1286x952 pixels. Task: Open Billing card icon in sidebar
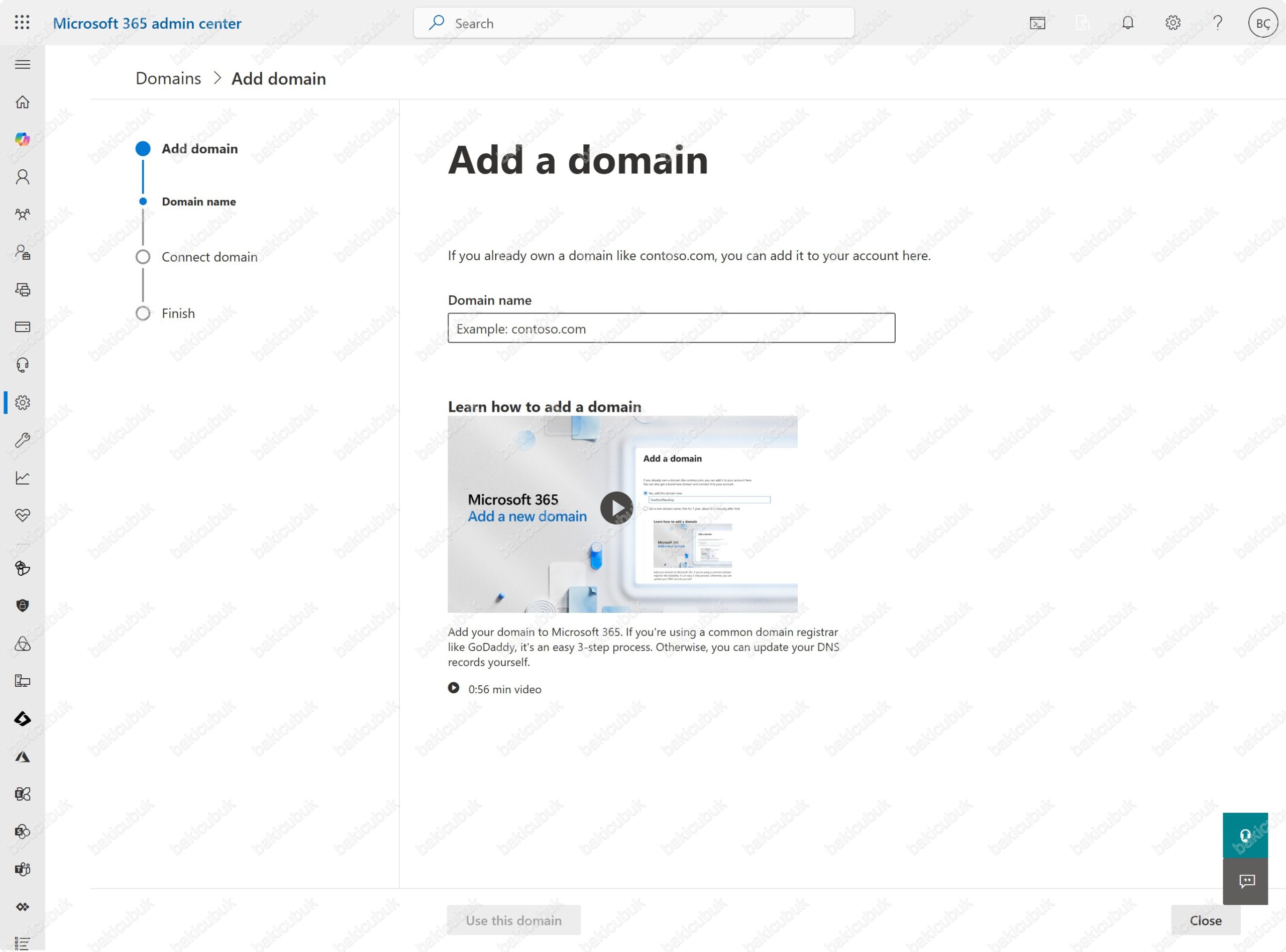pos(23,327)
